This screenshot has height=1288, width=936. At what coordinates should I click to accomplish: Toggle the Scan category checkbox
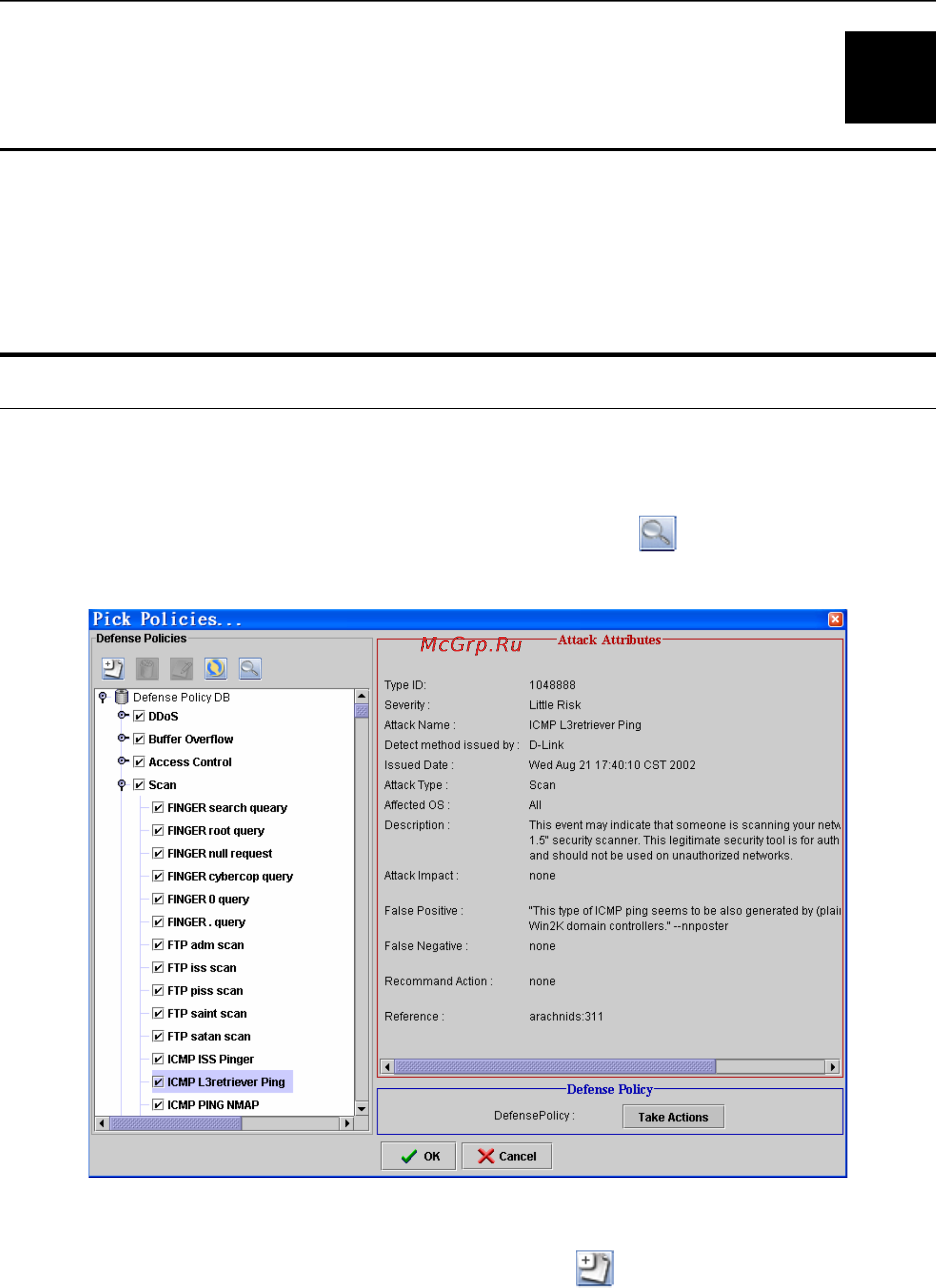tap(139, 785)
